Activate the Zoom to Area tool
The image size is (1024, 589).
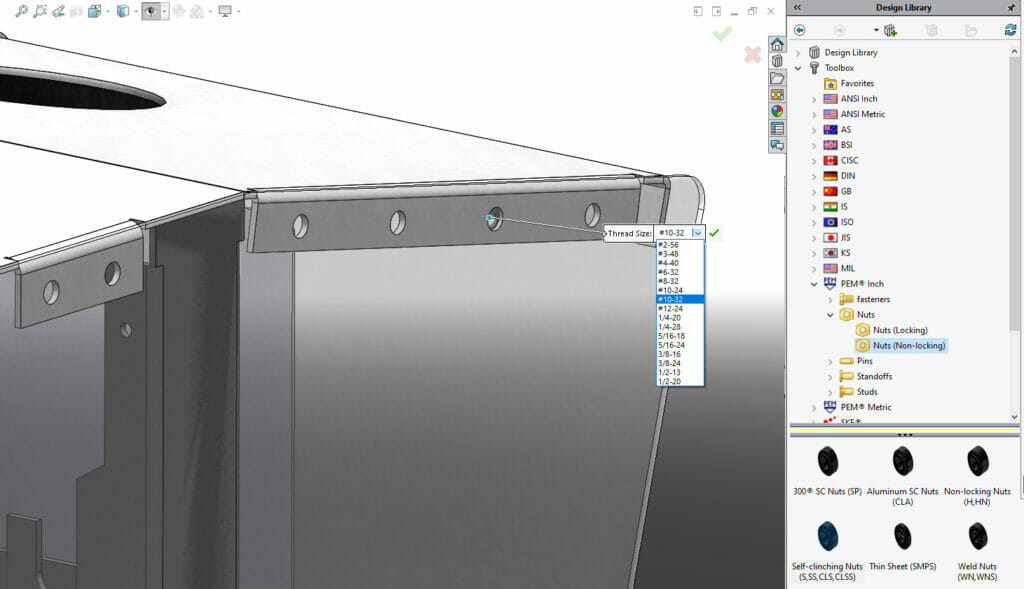[x=39, y=10]
